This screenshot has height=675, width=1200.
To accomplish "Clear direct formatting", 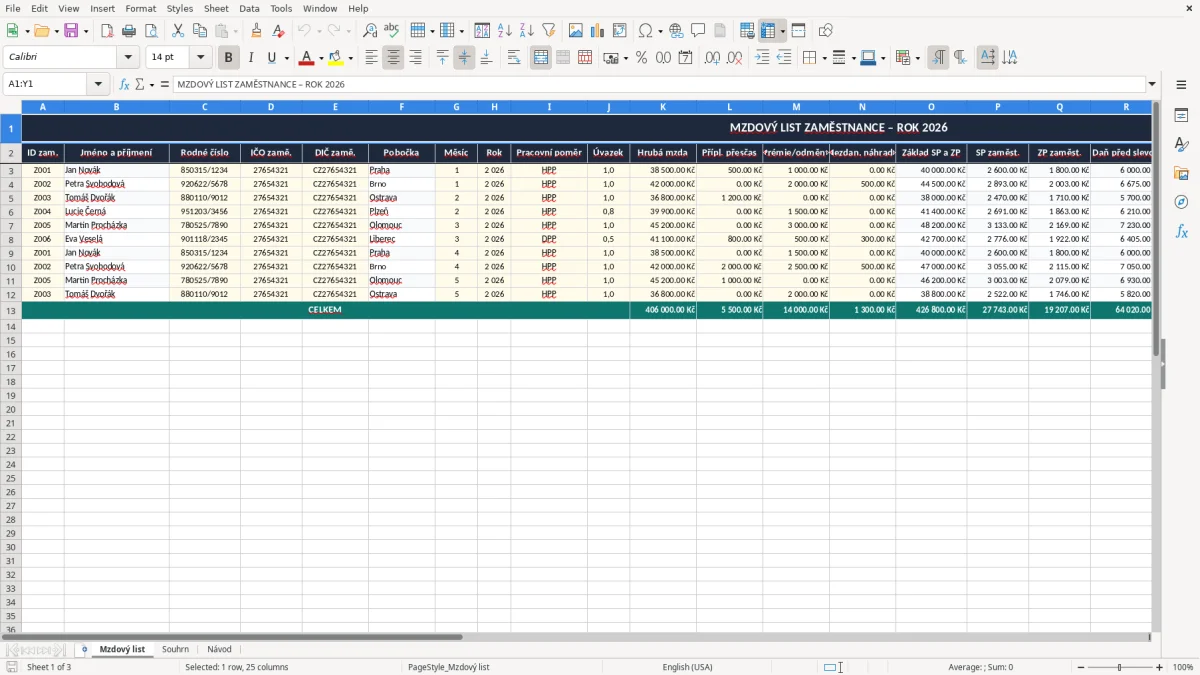I will tap(279, 31).
